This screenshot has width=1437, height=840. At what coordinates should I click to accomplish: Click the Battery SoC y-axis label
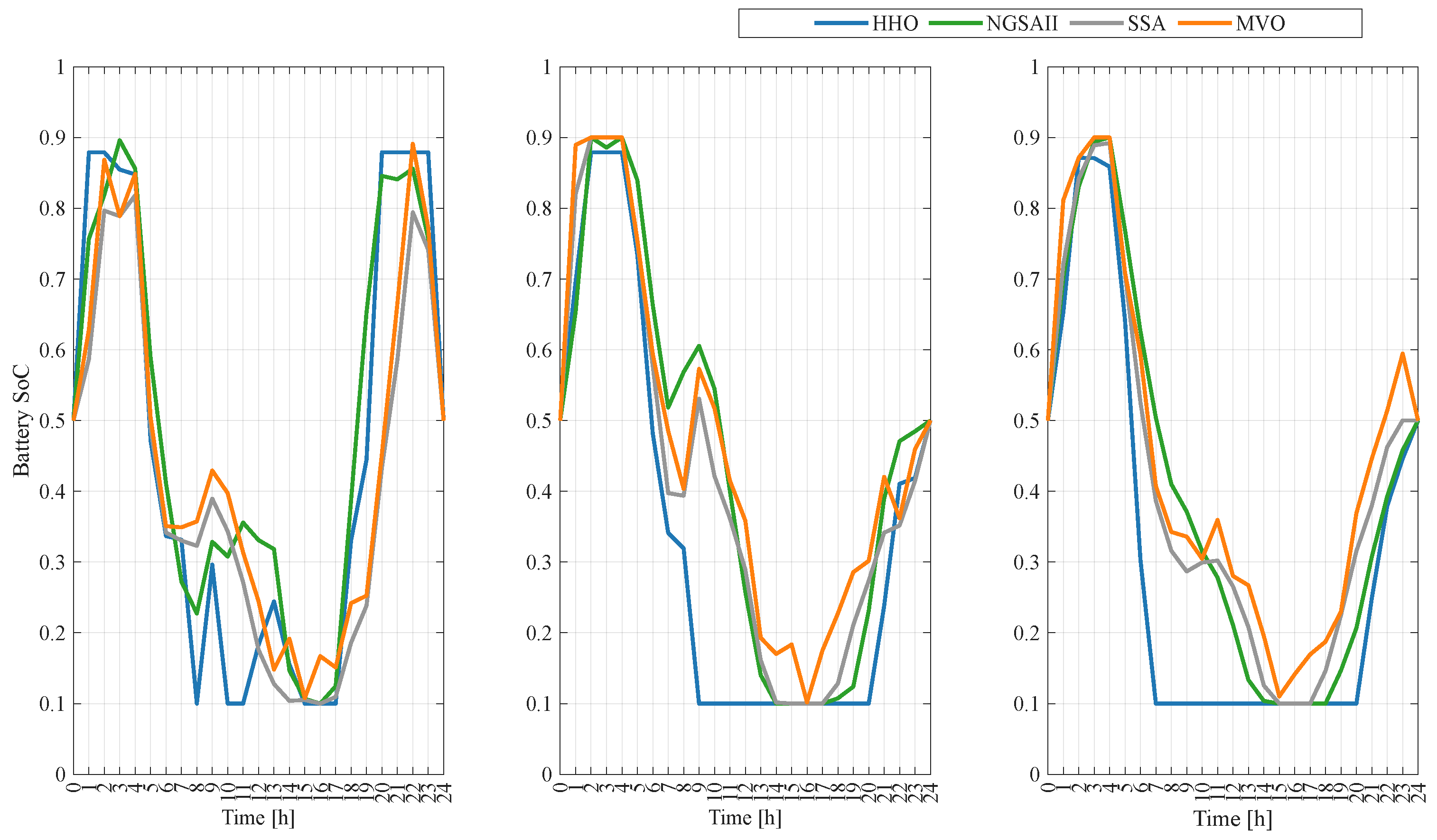21,420
